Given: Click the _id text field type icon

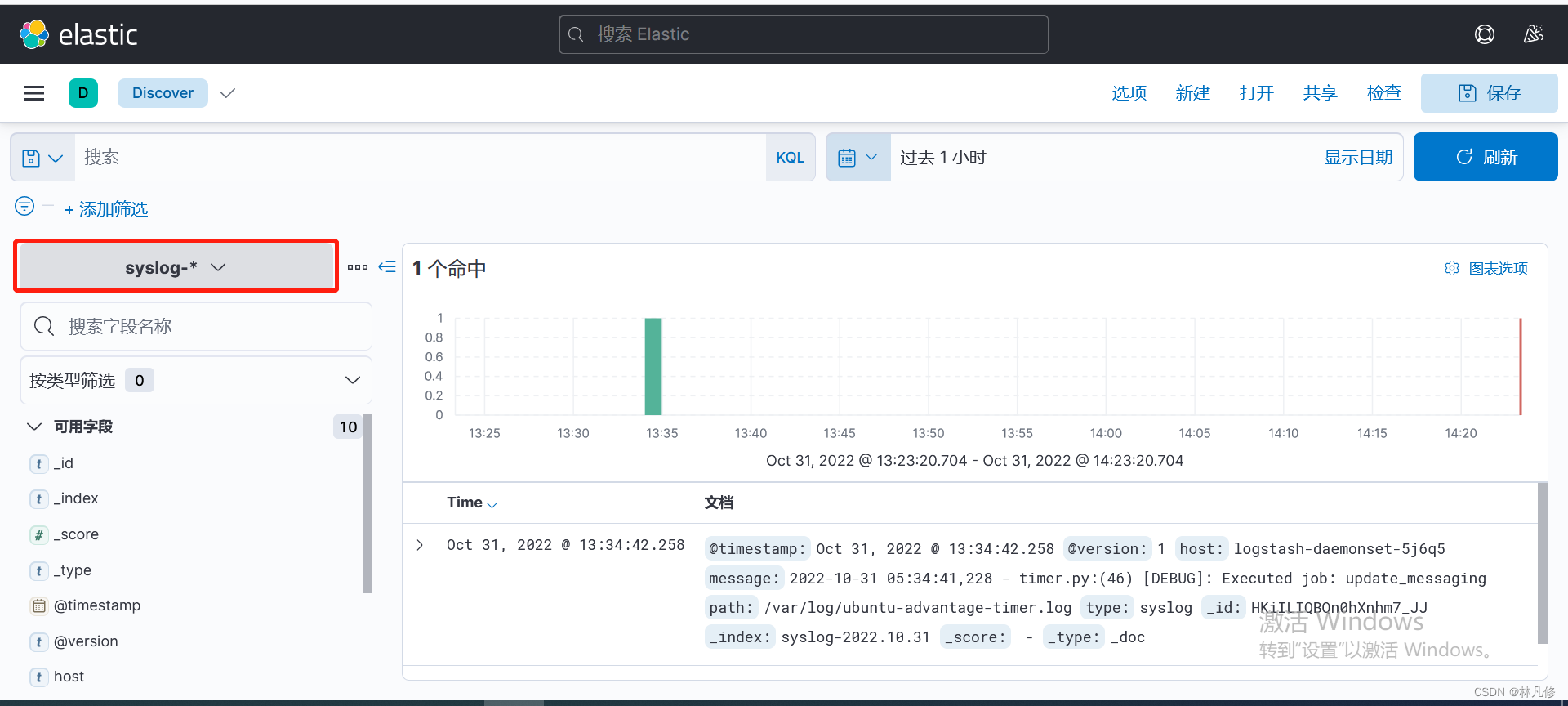Looking at the screenshot, I should click(x=38, y=464).
